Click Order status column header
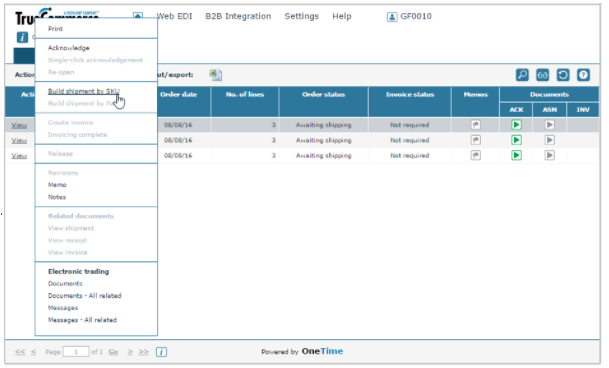 click(324, 94)
